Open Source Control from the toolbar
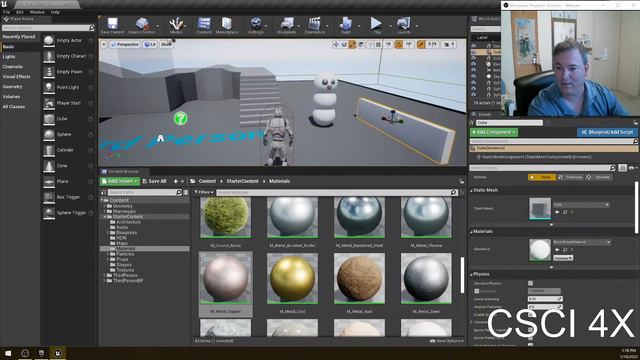 pos(142,25)
